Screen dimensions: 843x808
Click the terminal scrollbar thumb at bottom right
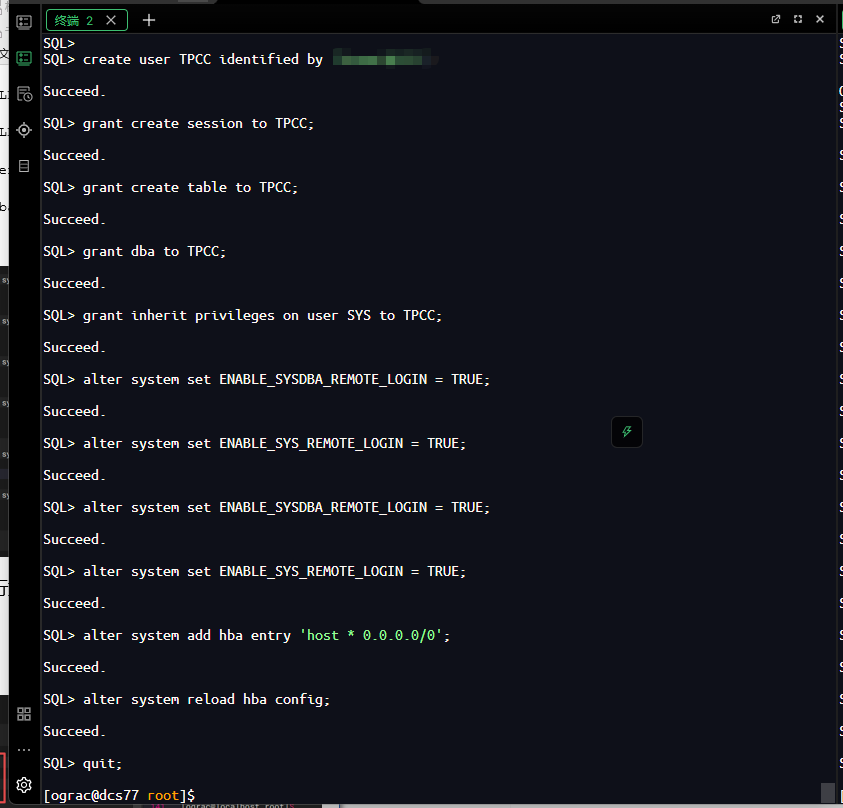(828, 793)
